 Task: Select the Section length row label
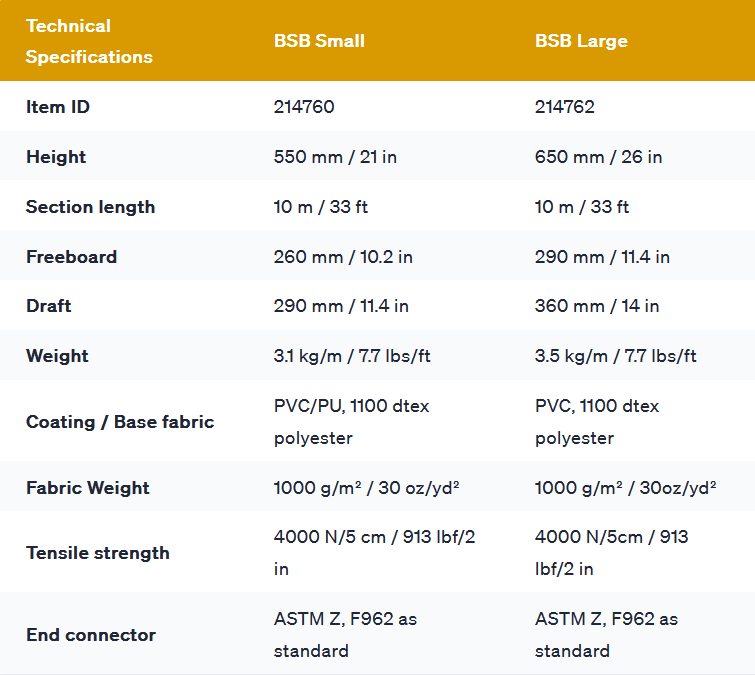click(90, 207)
